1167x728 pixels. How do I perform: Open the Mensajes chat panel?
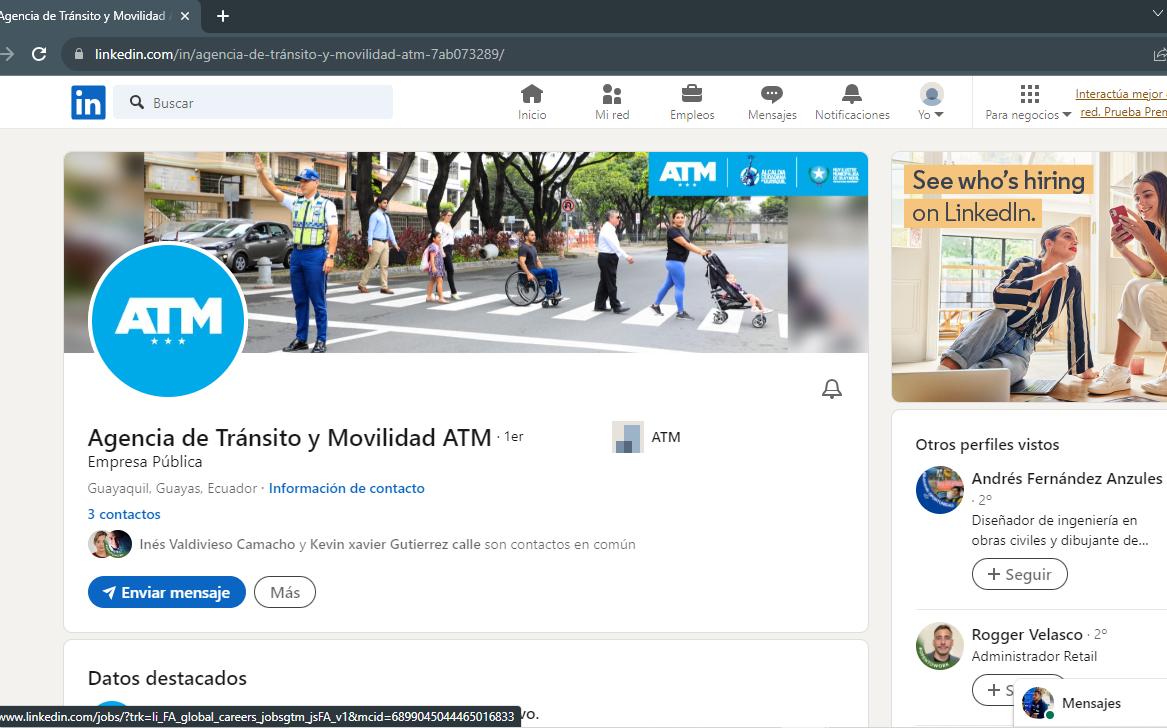1090,703
